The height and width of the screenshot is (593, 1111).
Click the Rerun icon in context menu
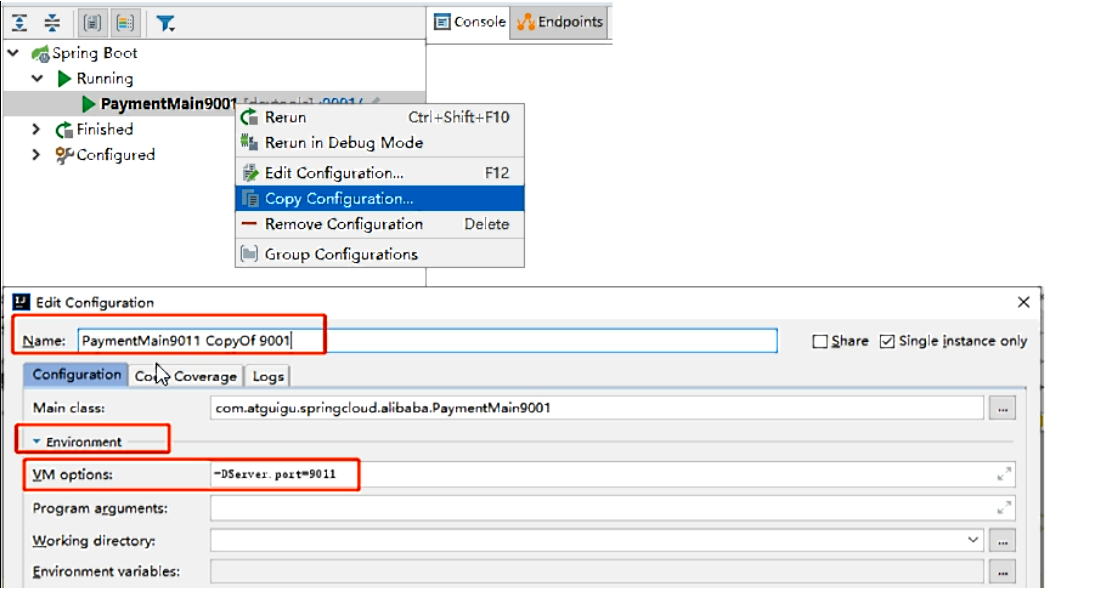tap(249, 118)
